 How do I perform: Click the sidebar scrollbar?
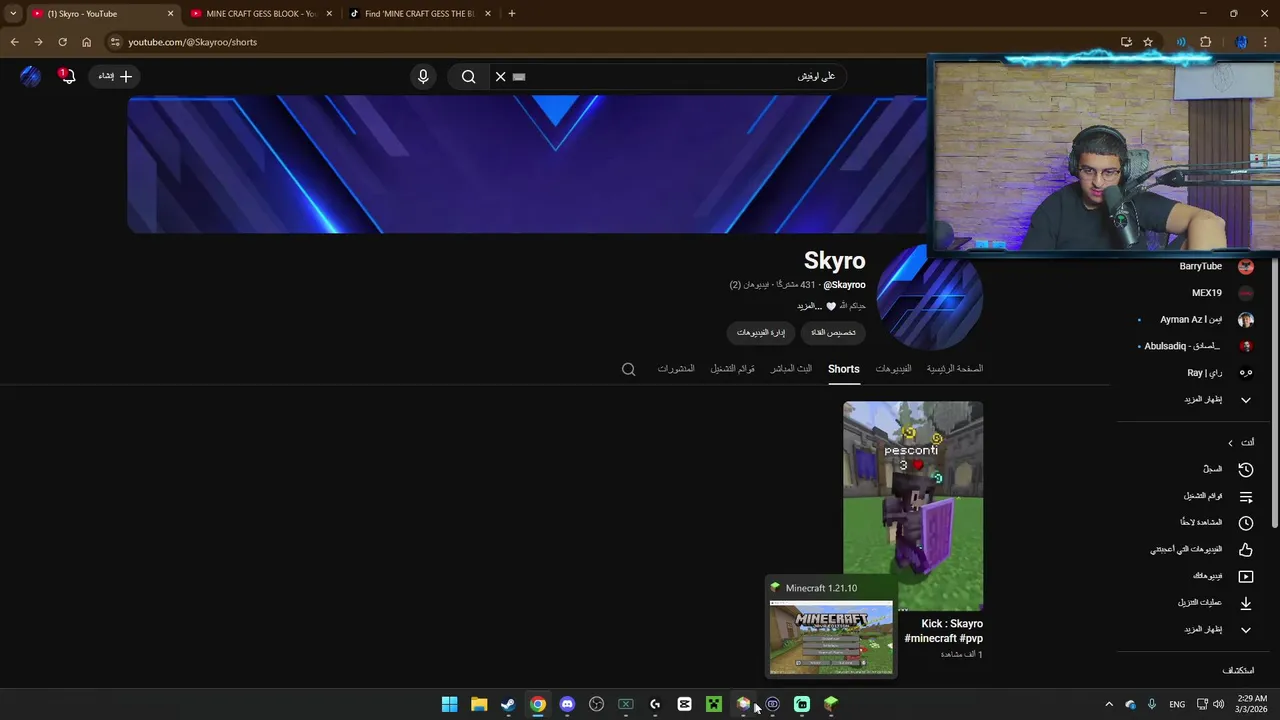[1274, 393]
